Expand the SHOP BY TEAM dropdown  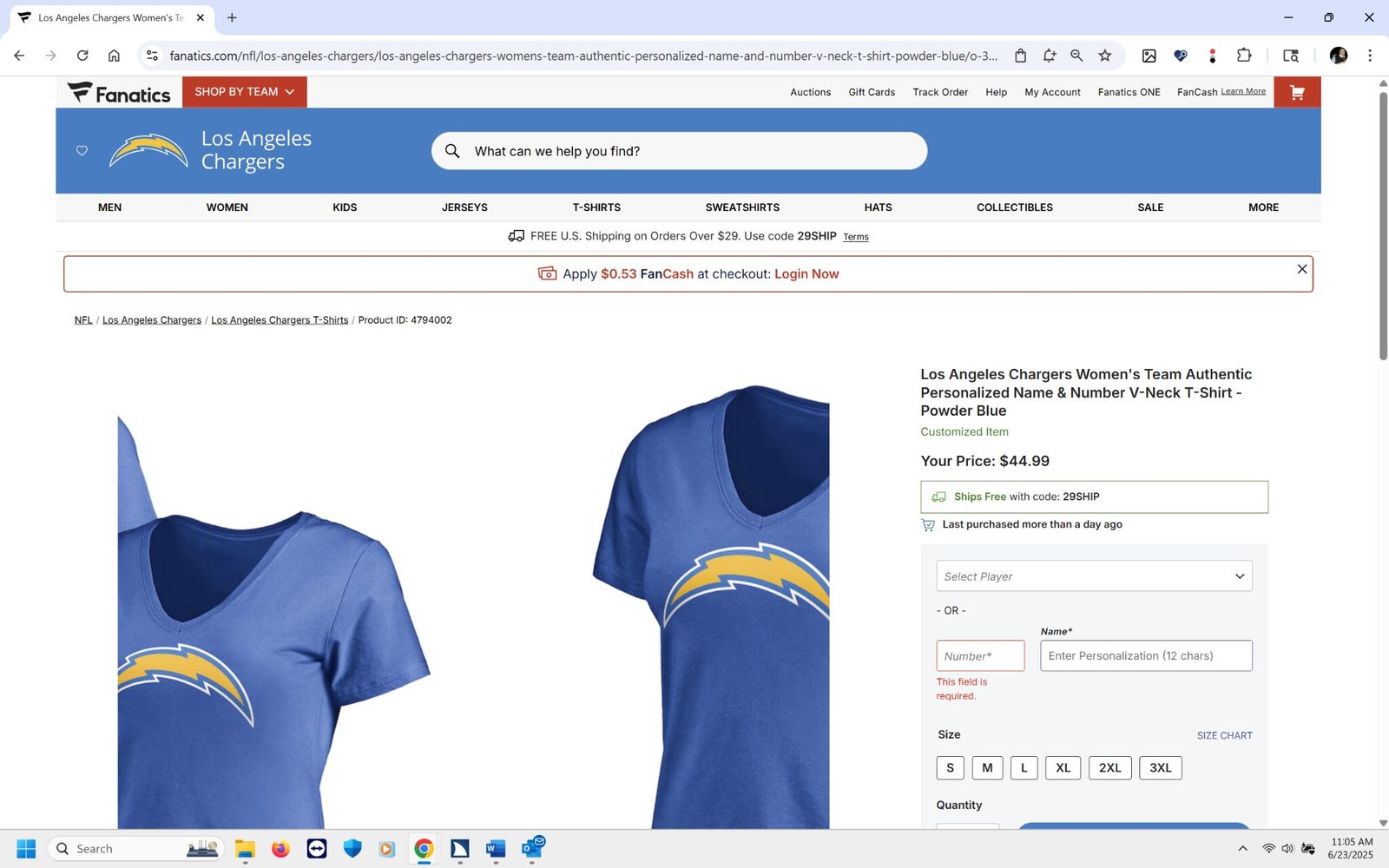[245, 92]
